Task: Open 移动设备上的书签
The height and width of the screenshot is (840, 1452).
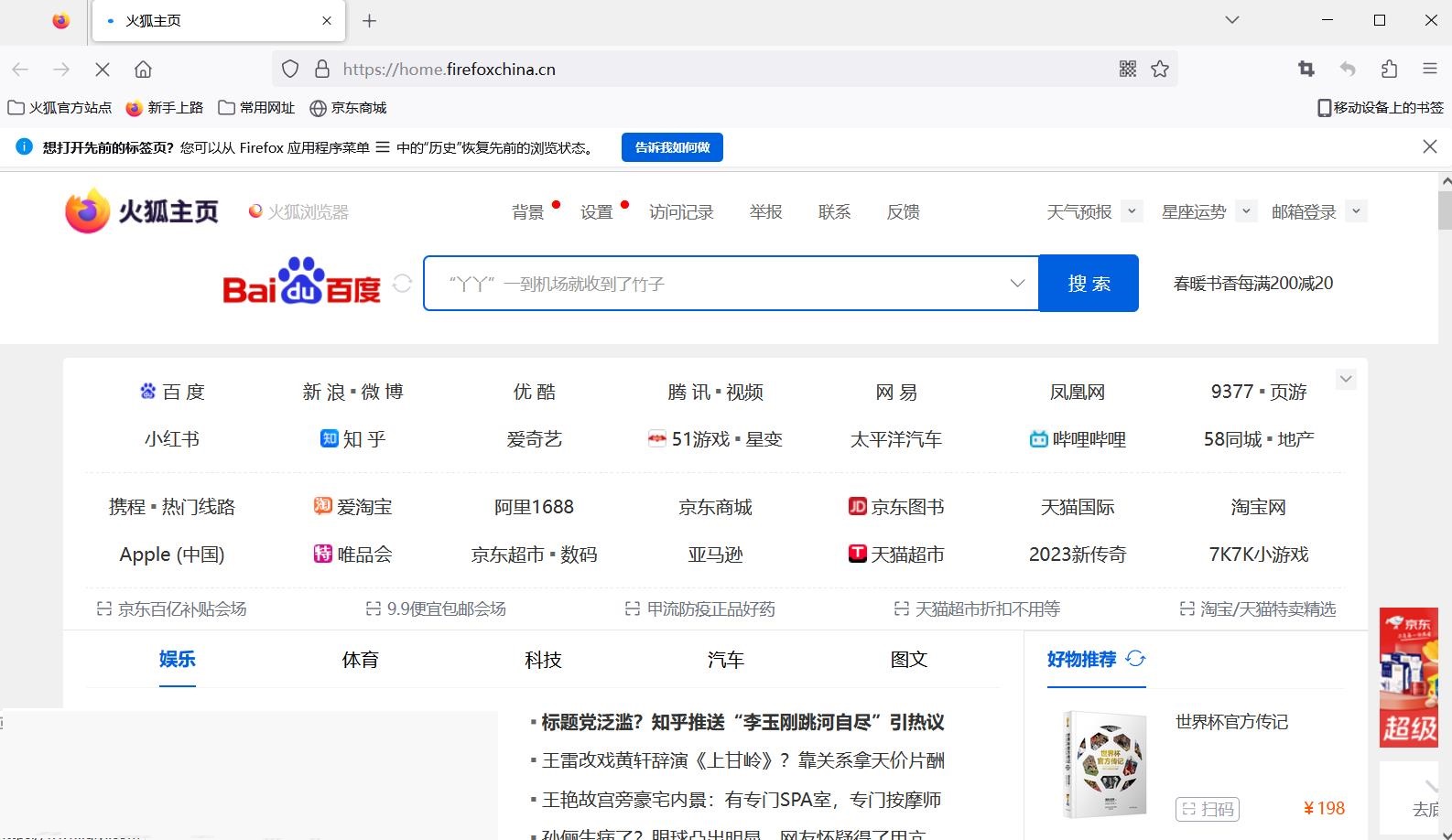Action: point(1380,108)
